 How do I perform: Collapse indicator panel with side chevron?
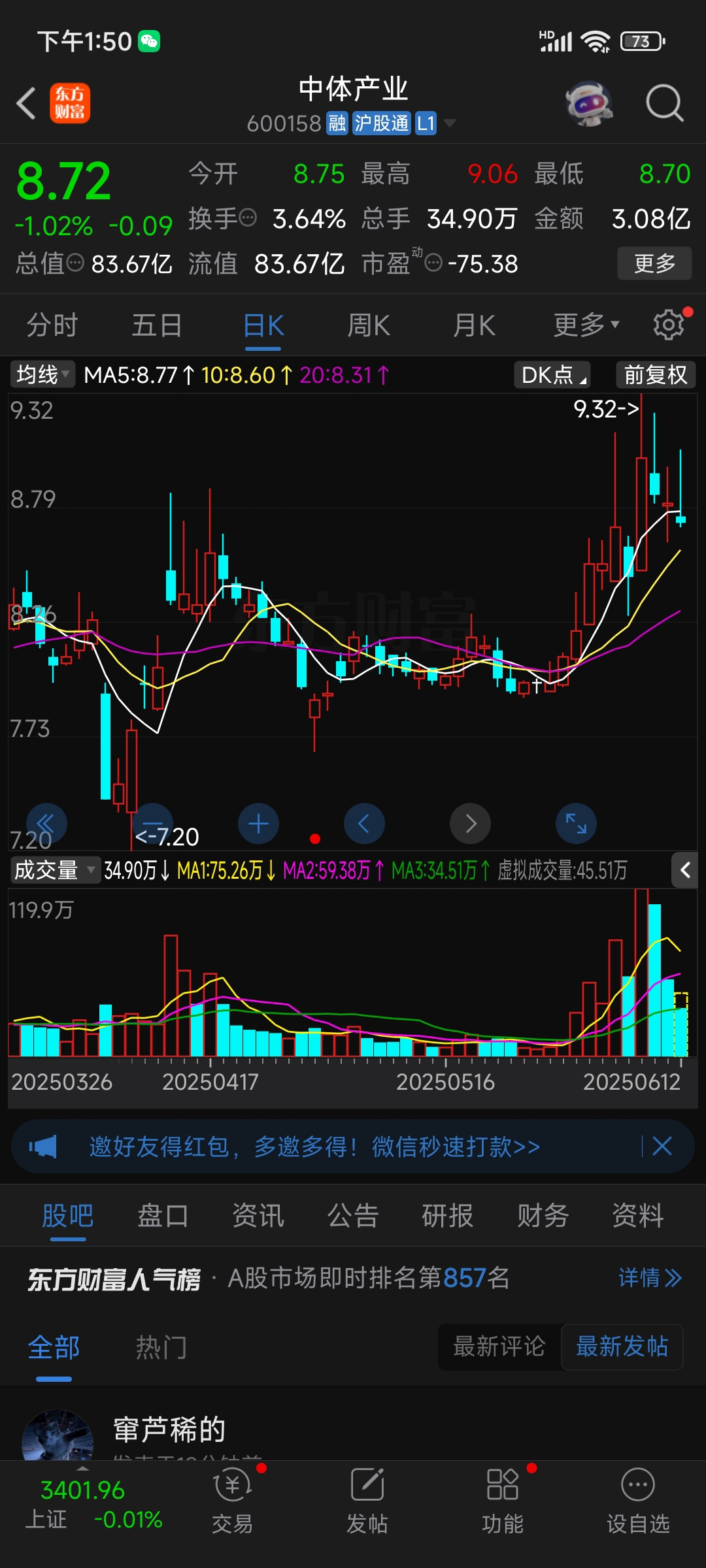click(x=684, y=870)
